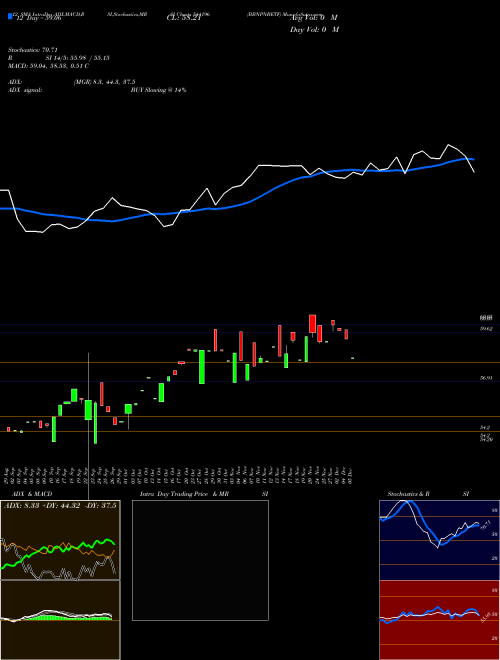Click the blue SMA legend square
This screenshot has height=660, width=500.
[x=10, y=16]
